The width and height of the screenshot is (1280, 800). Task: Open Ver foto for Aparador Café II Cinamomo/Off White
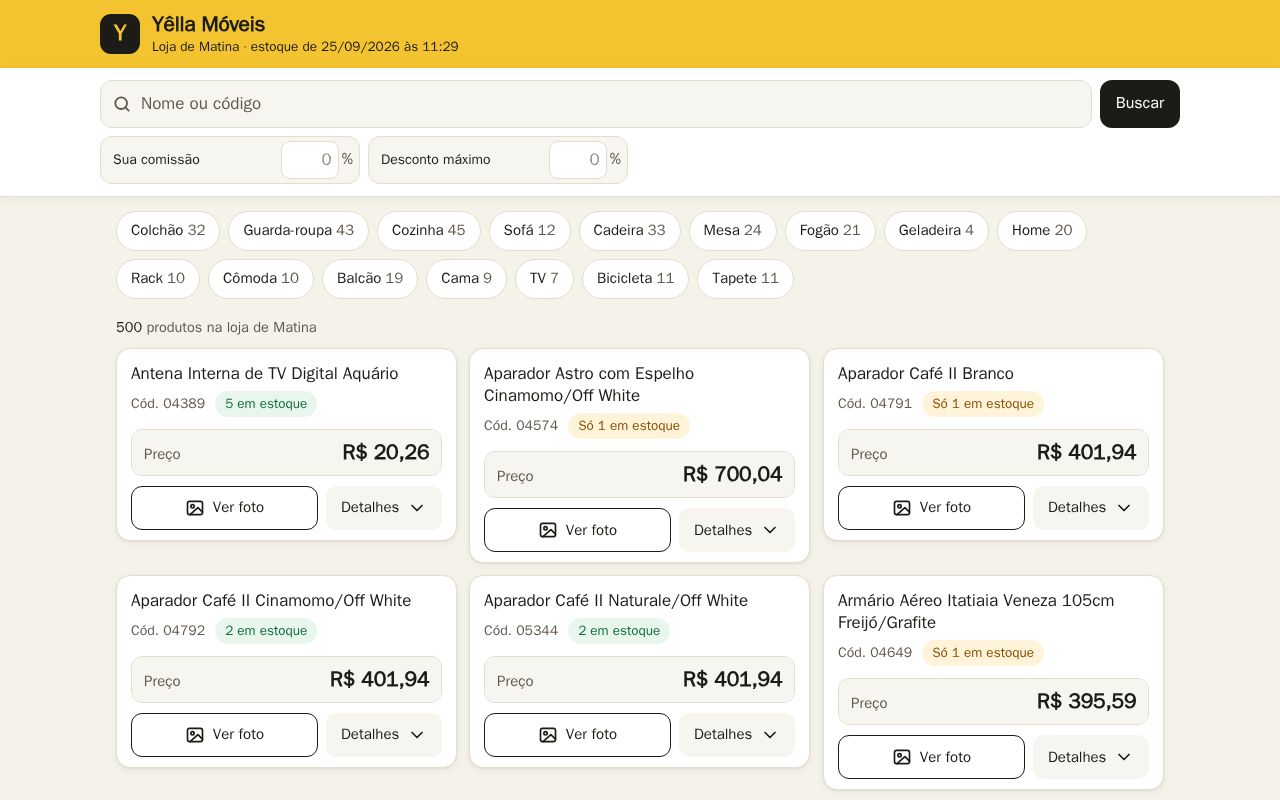click(224, 735)
